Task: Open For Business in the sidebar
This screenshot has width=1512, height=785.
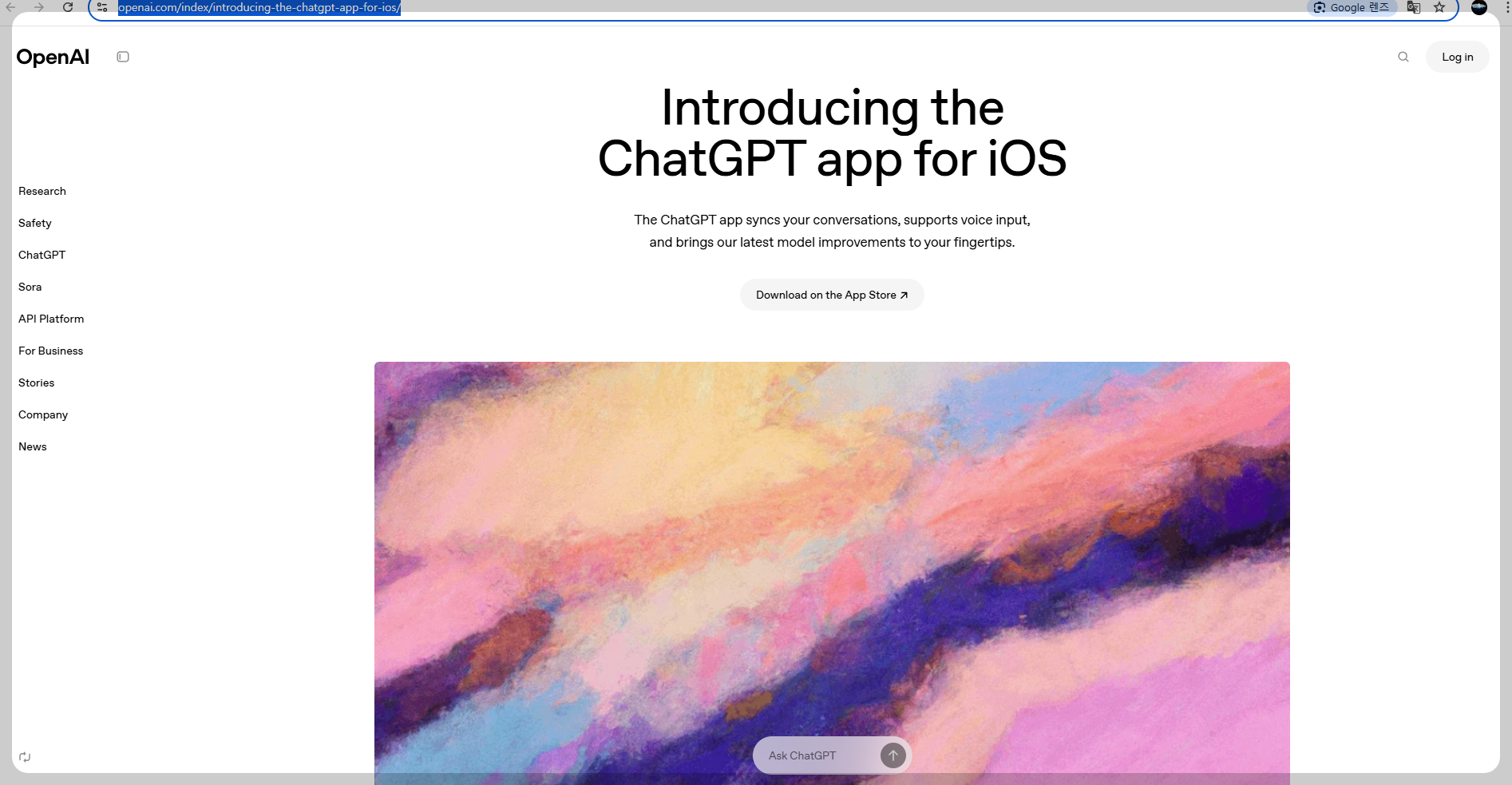Action: [51, 351]
